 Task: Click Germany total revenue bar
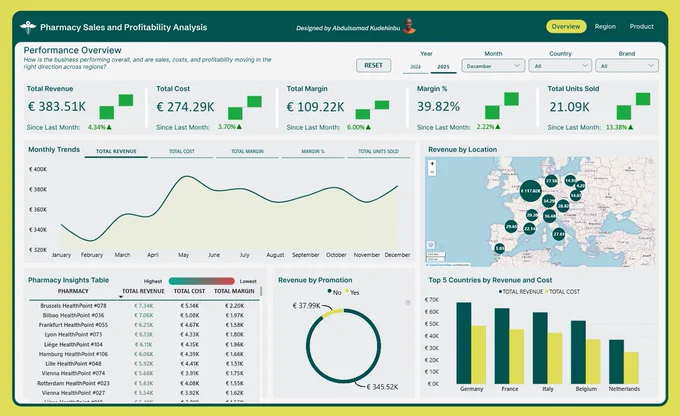464,343
